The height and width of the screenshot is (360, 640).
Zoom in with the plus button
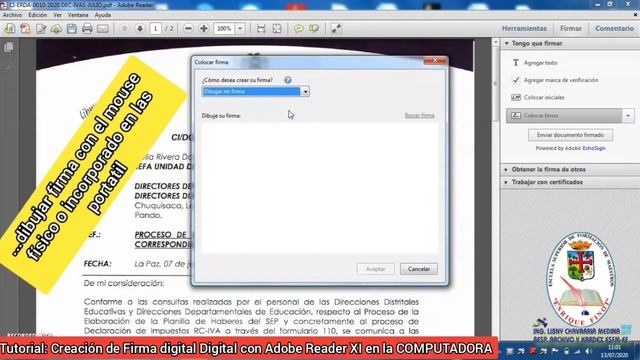pyautogui.click(x=204, y=29)
